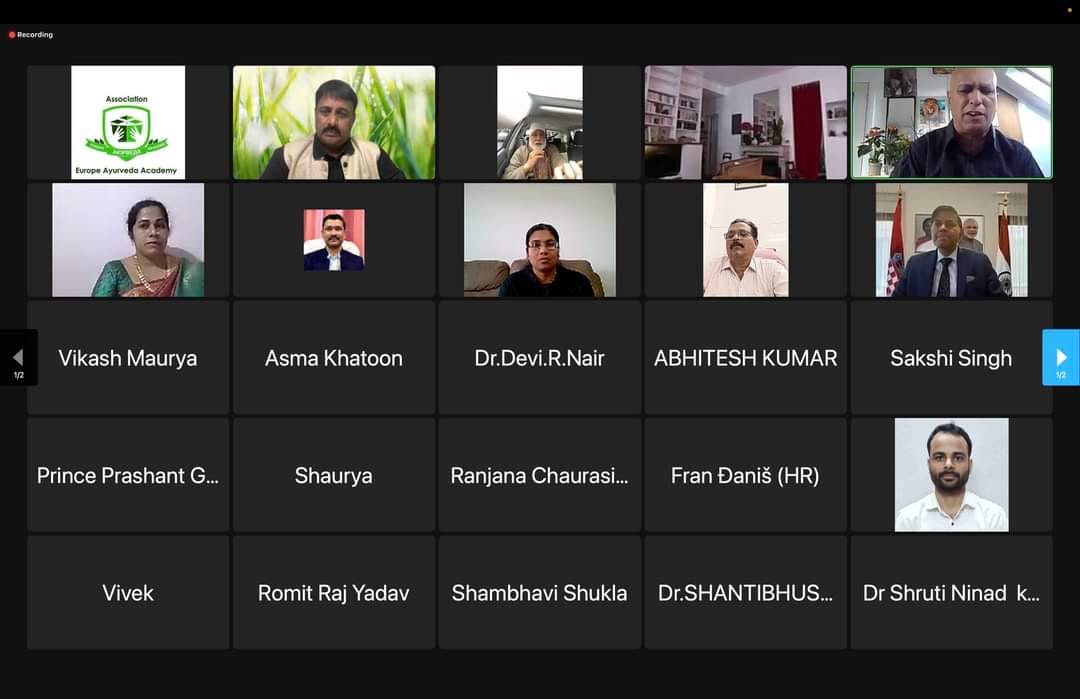Screen dimensions: 1080x699
Task: Select the Dr Shruti Ninad tile
Action: click(x=952, y=592)
